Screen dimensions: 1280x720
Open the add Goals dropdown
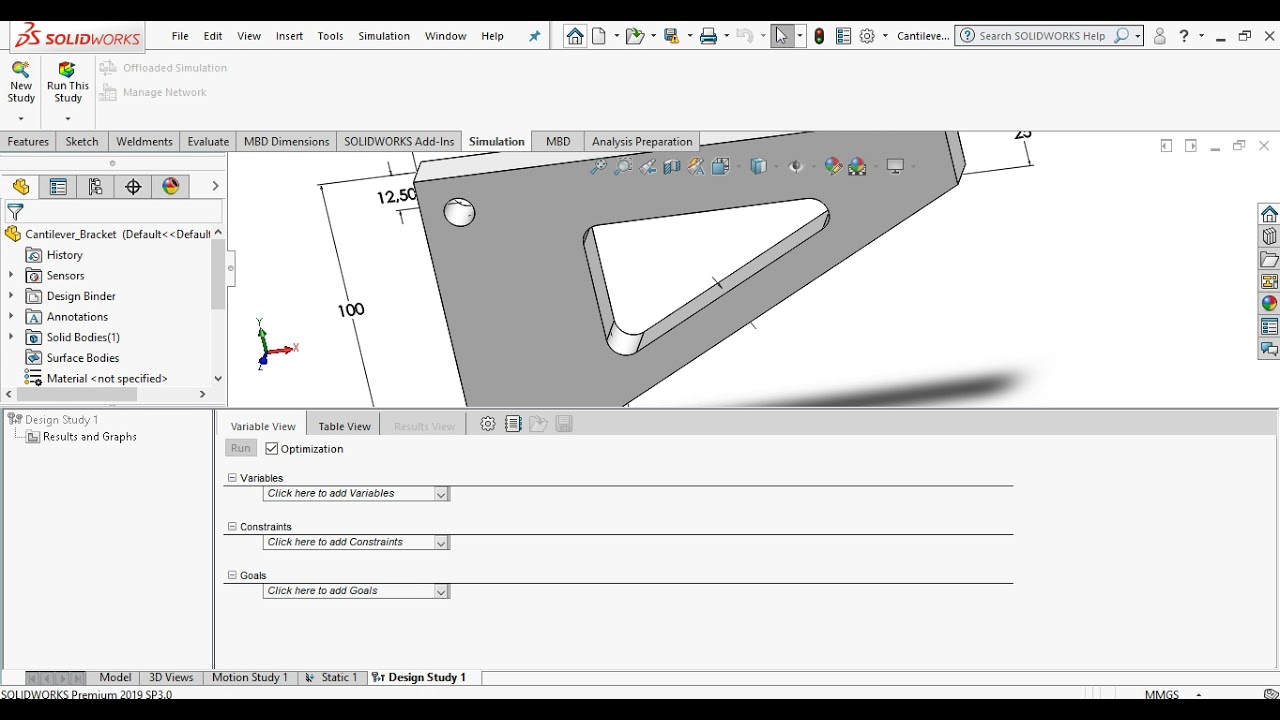441,592
